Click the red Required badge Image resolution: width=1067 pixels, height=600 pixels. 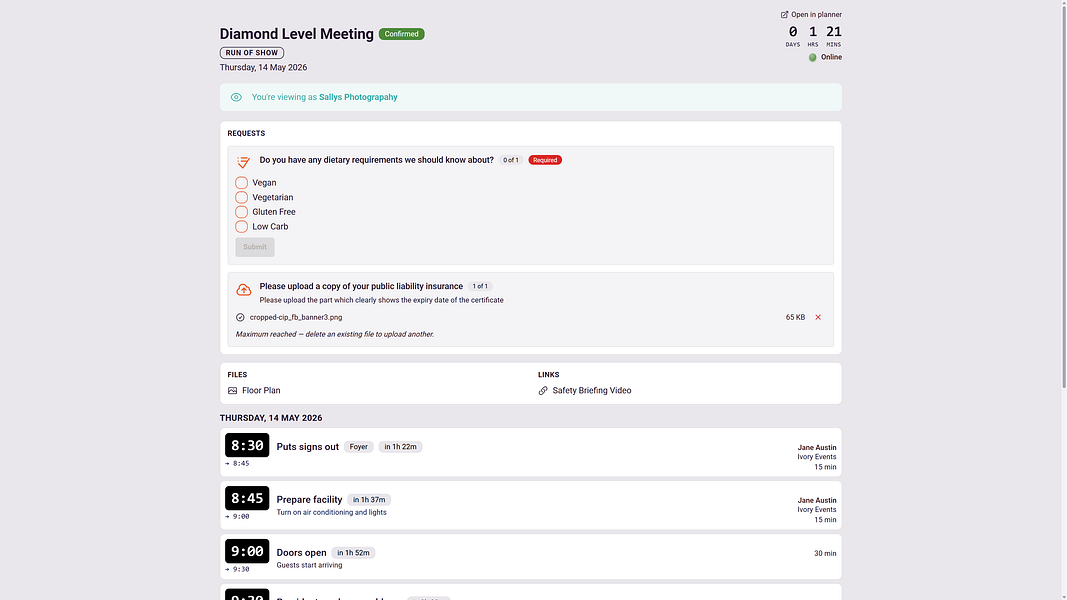pos(545,160)
